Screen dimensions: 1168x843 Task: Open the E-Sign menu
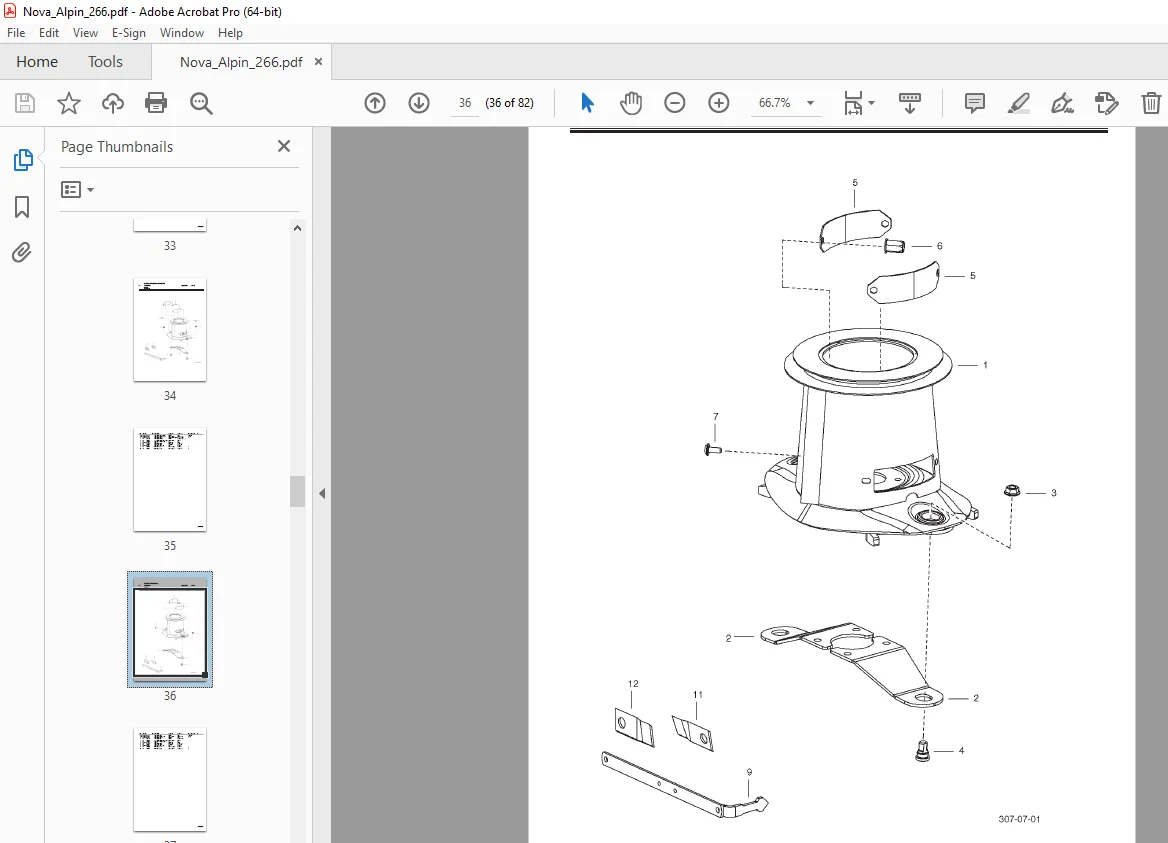tap(129, 33)
